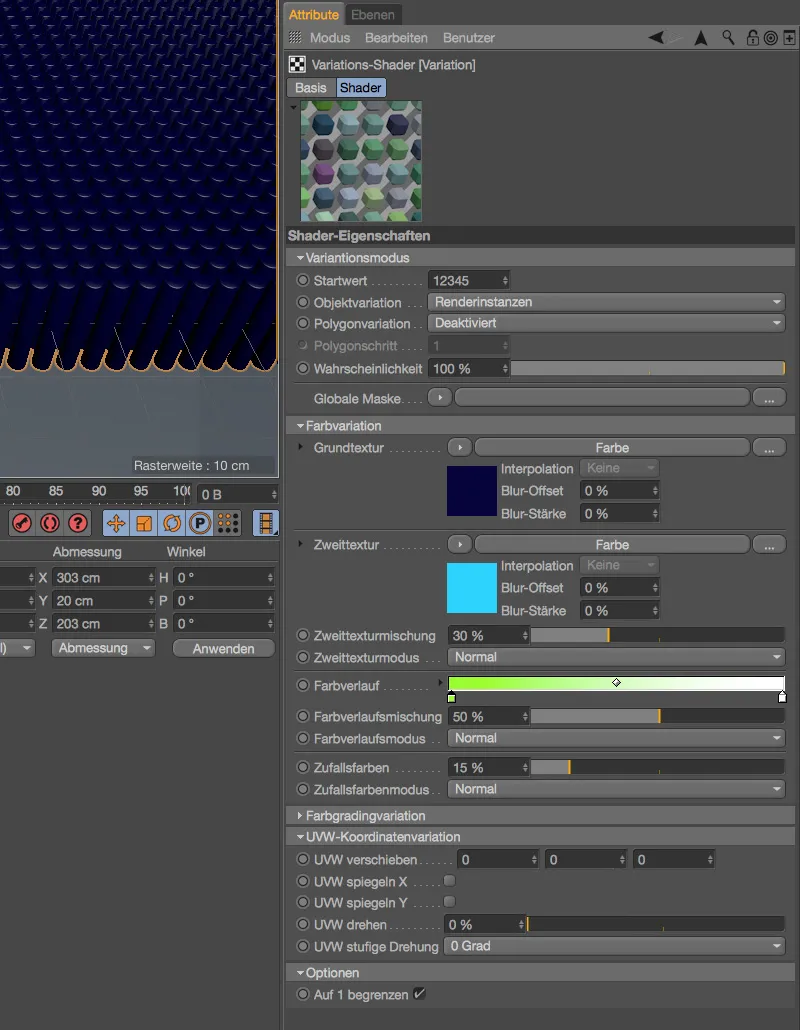The image size is (800, 1030).
Task: Enable UVW spiegeln X checkbox
Action: 449,881
